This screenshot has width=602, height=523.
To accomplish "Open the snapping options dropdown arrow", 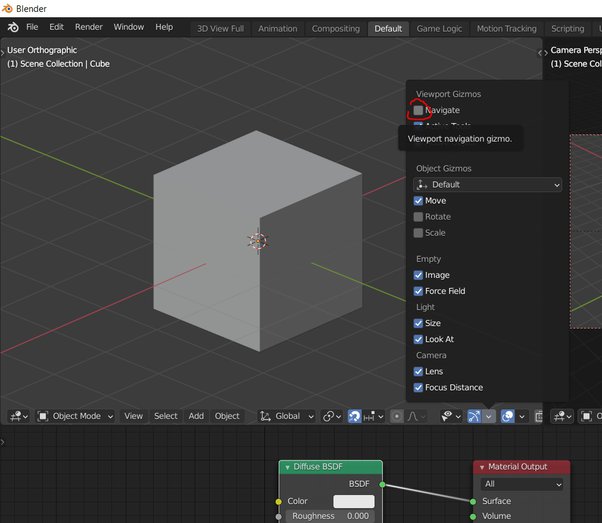I will click(x=380, y=416).
